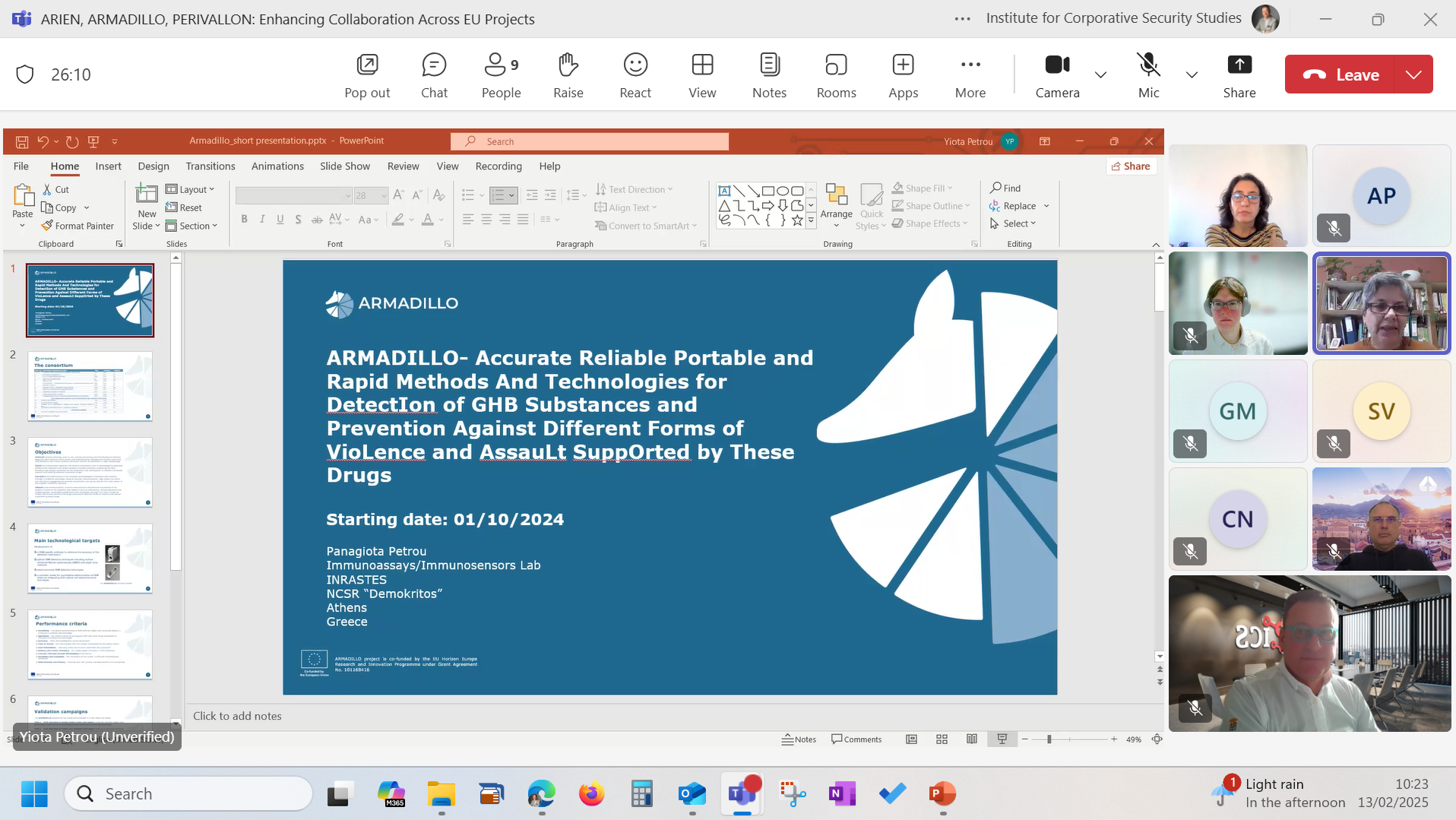Image resolution: width=1456 pixels, height=820 pixels.
Task: Click the Windows taskbar Search box
Action: (x=190, y=793)
